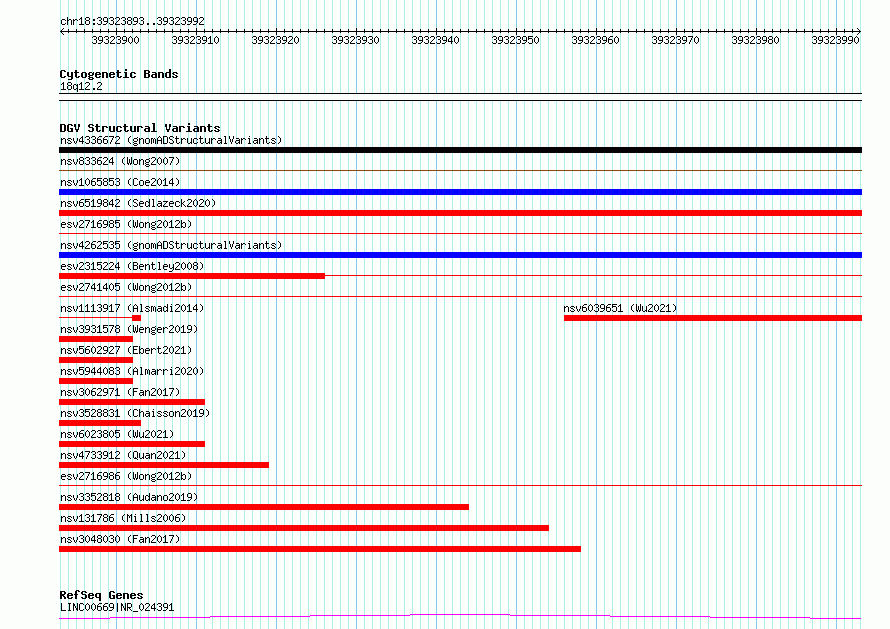Click the nsv4336672 (gnomADStructuralVariants) label
890x629 pixels.
point(171,140)
